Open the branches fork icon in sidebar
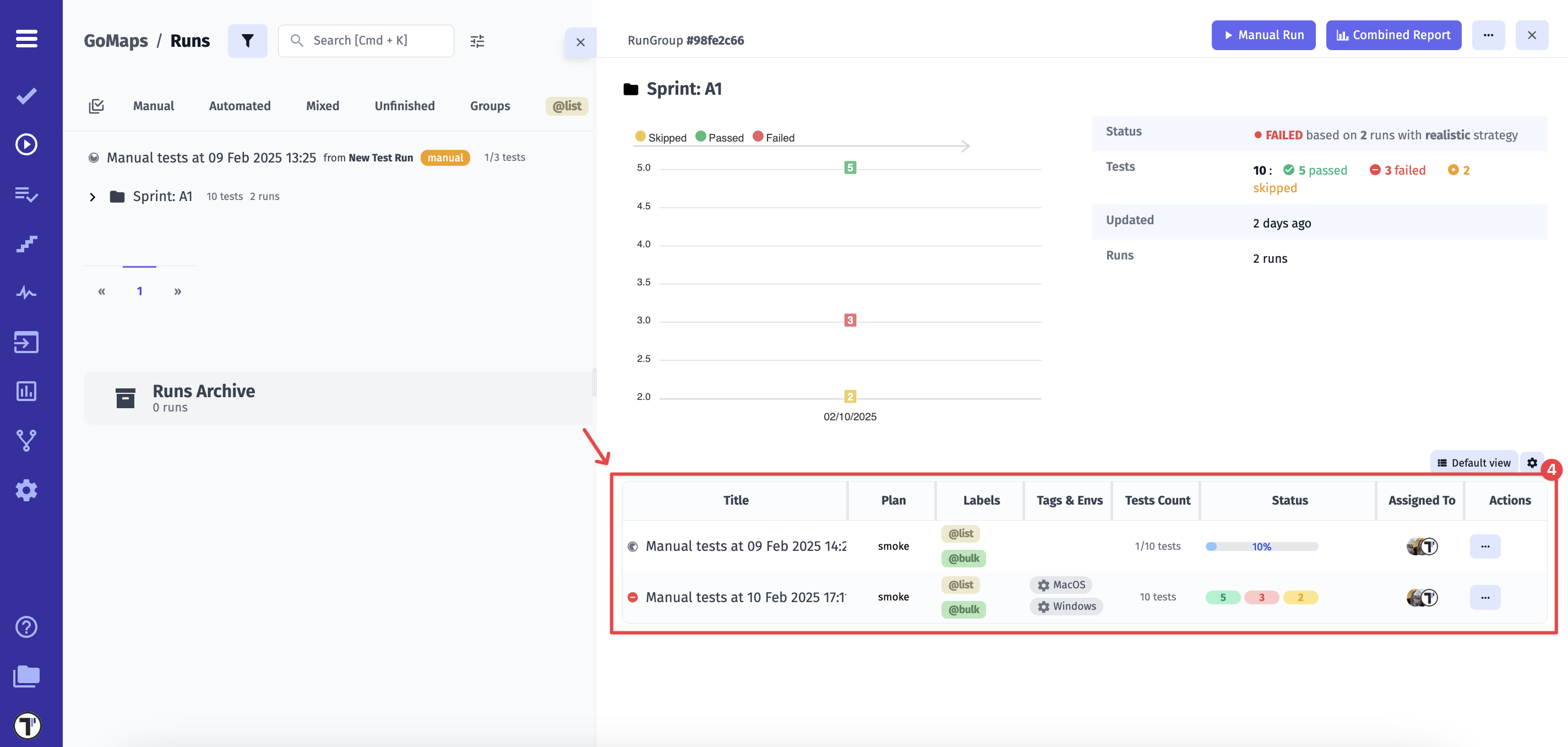The image size is (1568, 747). click(26, 441)
